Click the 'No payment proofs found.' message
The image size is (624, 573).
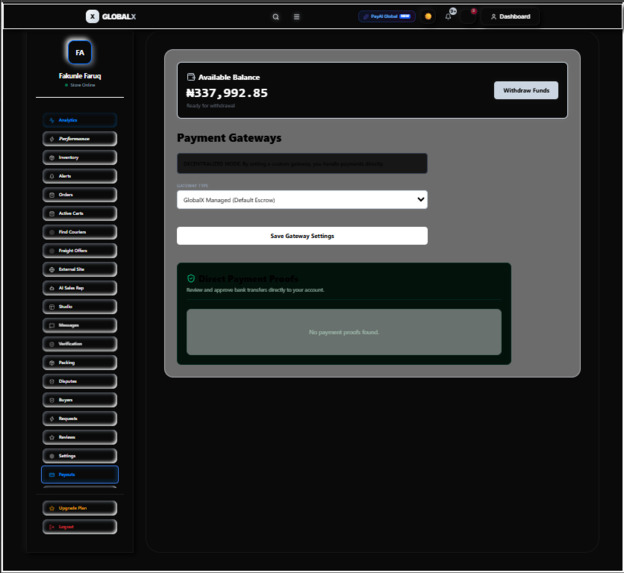pyautogui.click(x=344, y=332)
